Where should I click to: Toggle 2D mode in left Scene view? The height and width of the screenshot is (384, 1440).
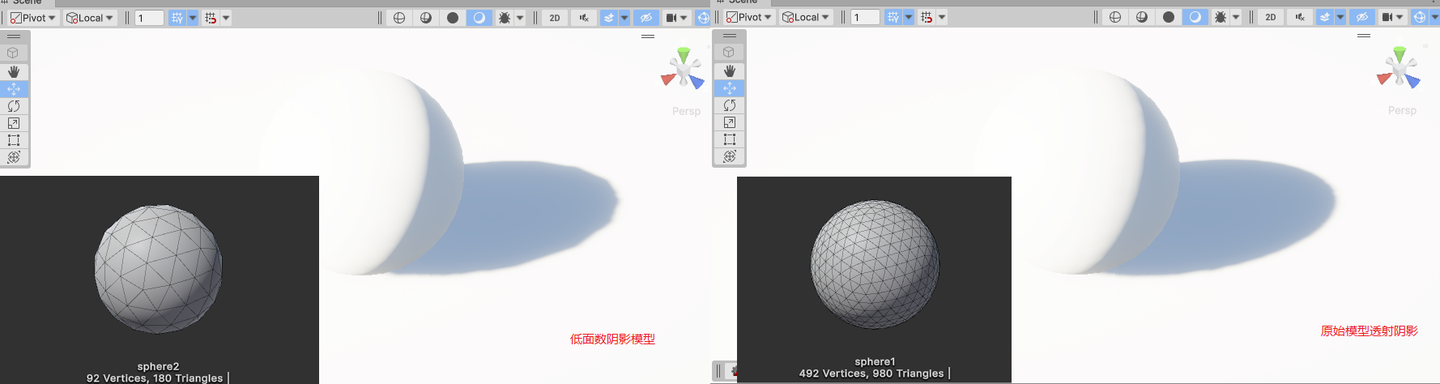point(555,17)
